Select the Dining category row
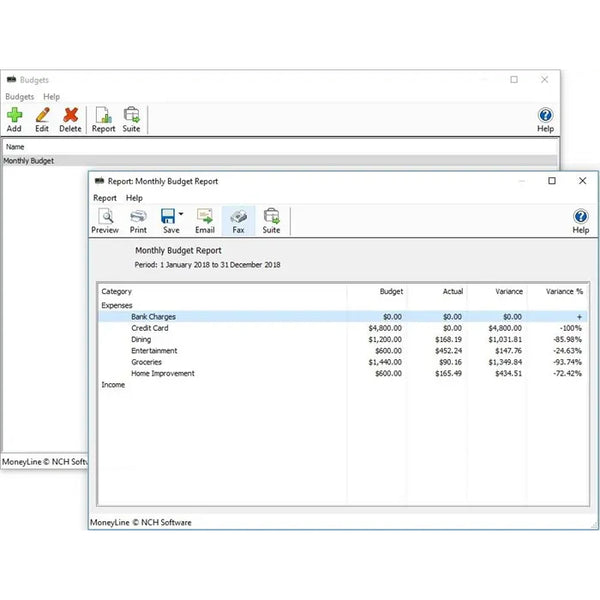This screenshot has height=600, width=600. point(342,339)
